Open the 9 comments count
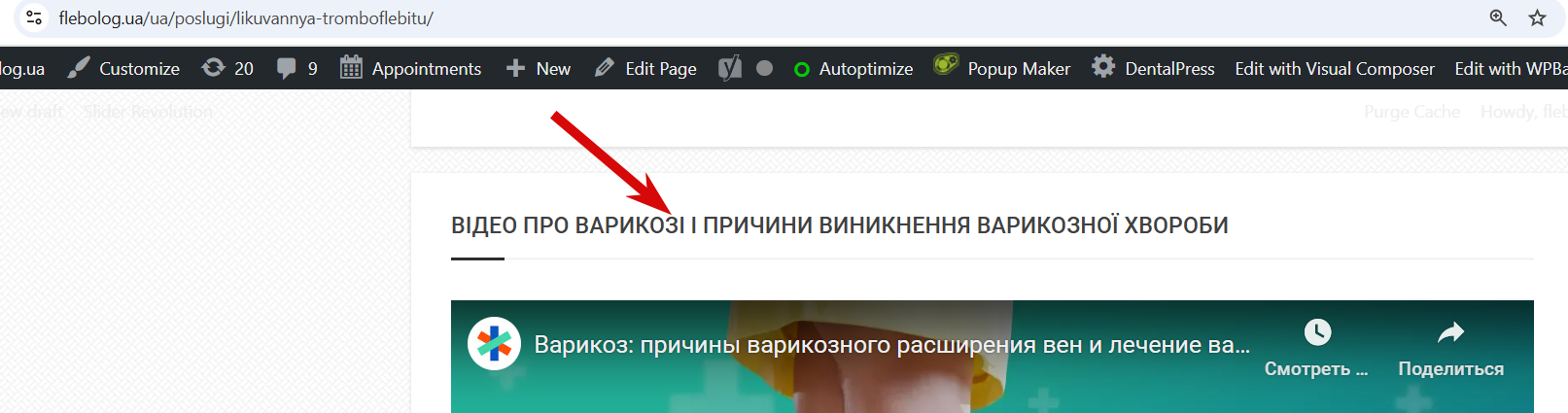Screen dimensions: 1568x413 [x=312, y=69]
